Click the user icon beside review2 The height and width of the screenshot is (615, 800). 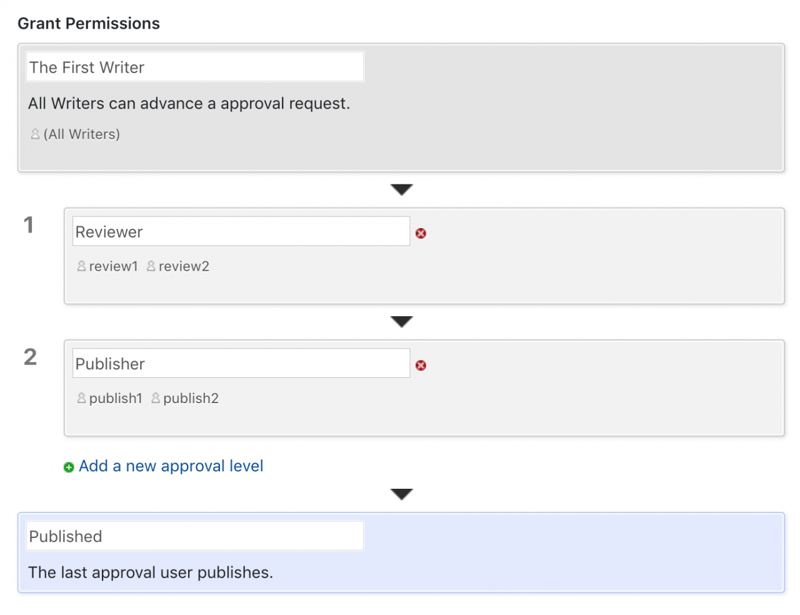151,267
